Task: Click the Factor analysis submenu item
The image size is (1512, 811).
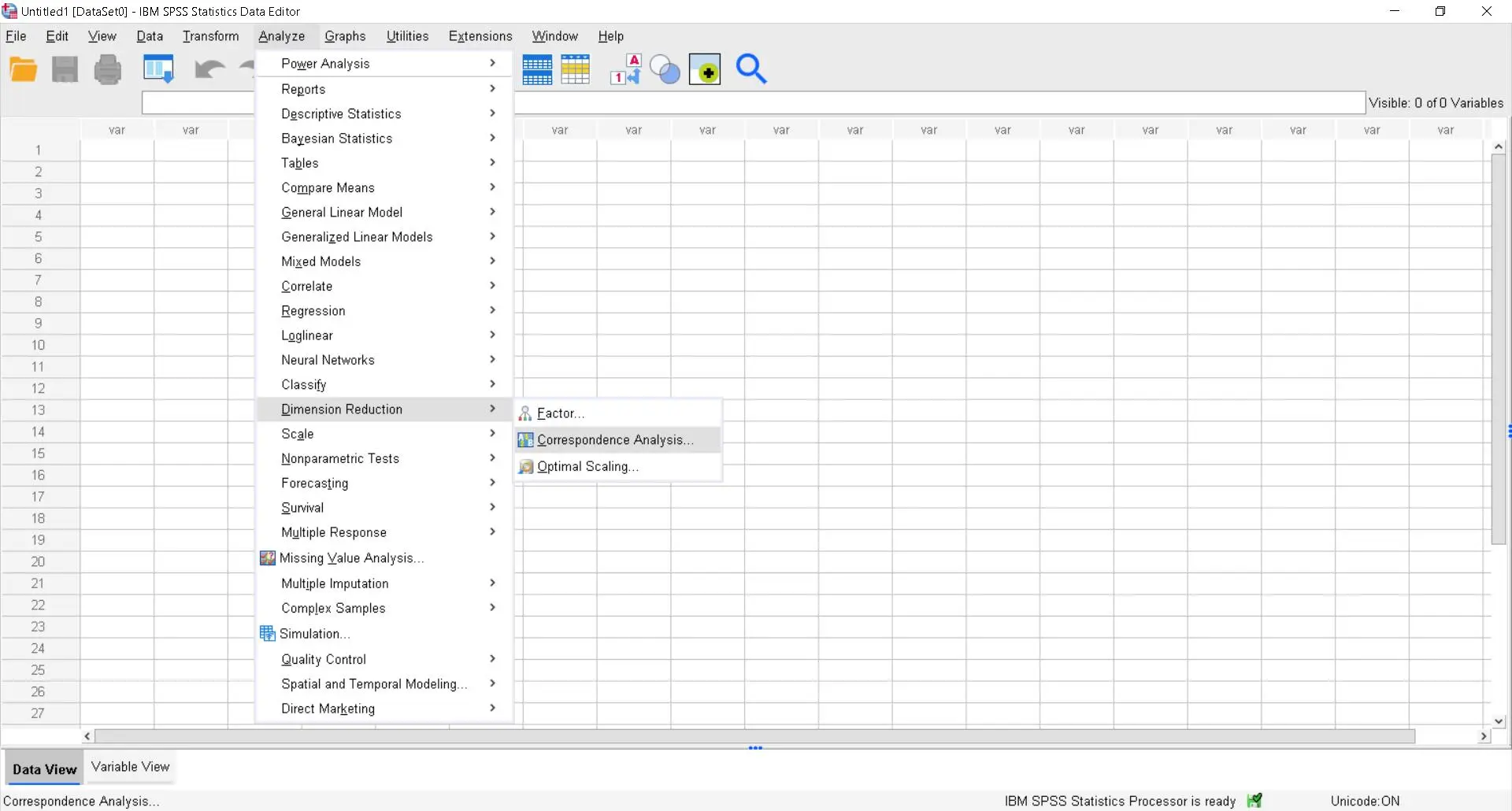Action: (x=561, y=413)
